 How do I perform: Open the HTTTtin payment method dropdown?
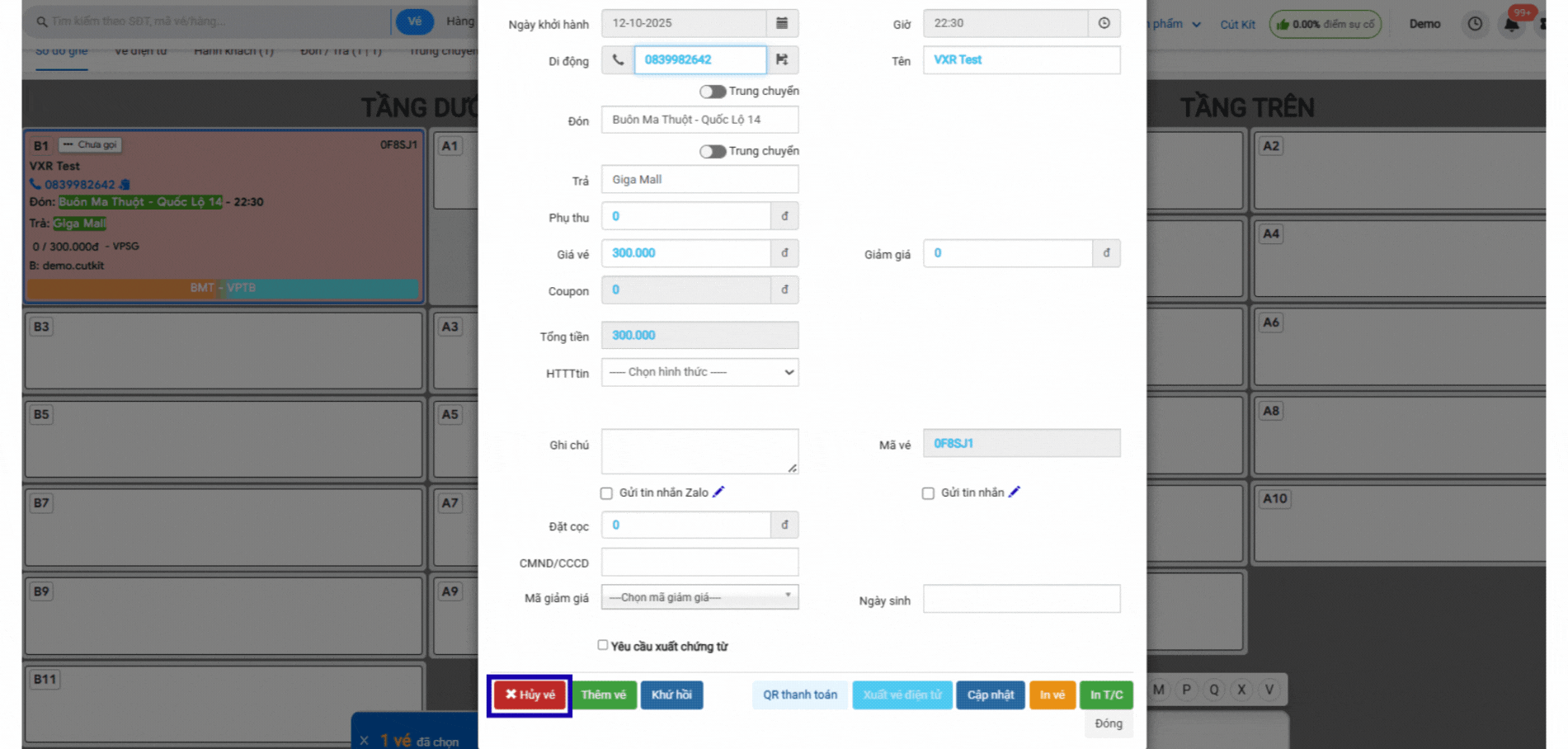[x=699, y=372]
